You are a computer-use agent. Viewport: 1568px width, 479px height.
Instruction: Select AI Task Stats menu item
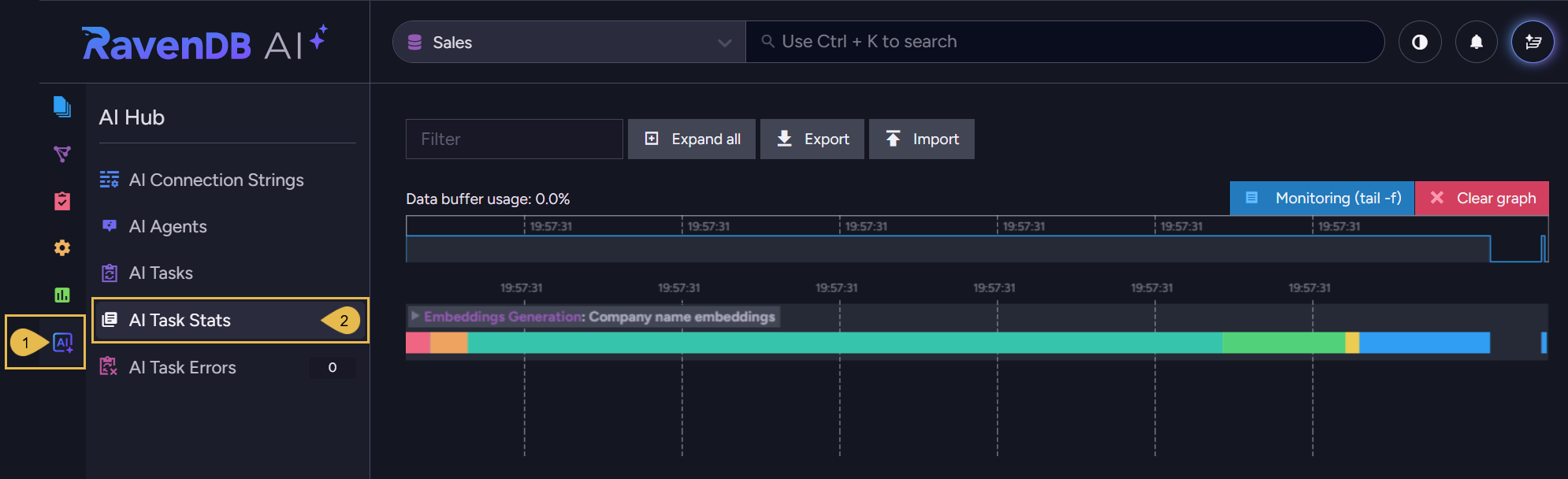(x=230, y=320)
